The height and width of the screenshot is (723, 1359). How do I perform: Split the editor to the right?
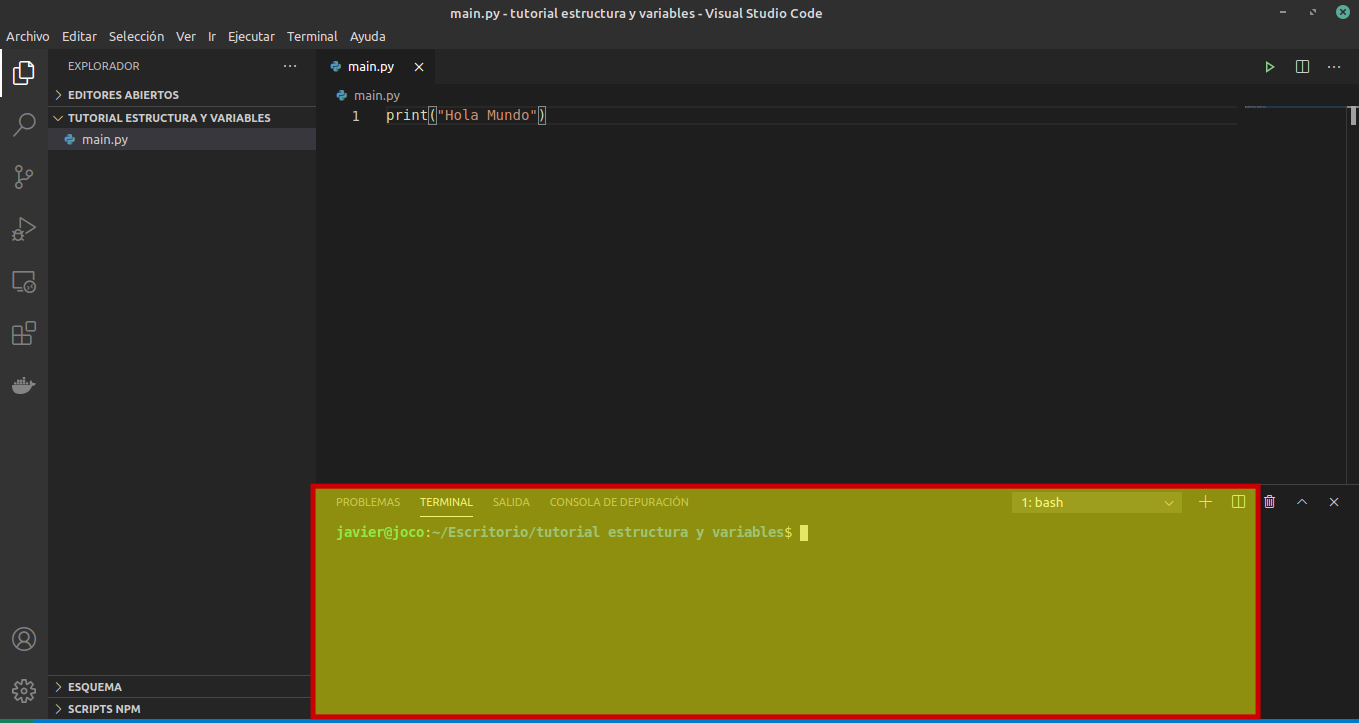1302,67
